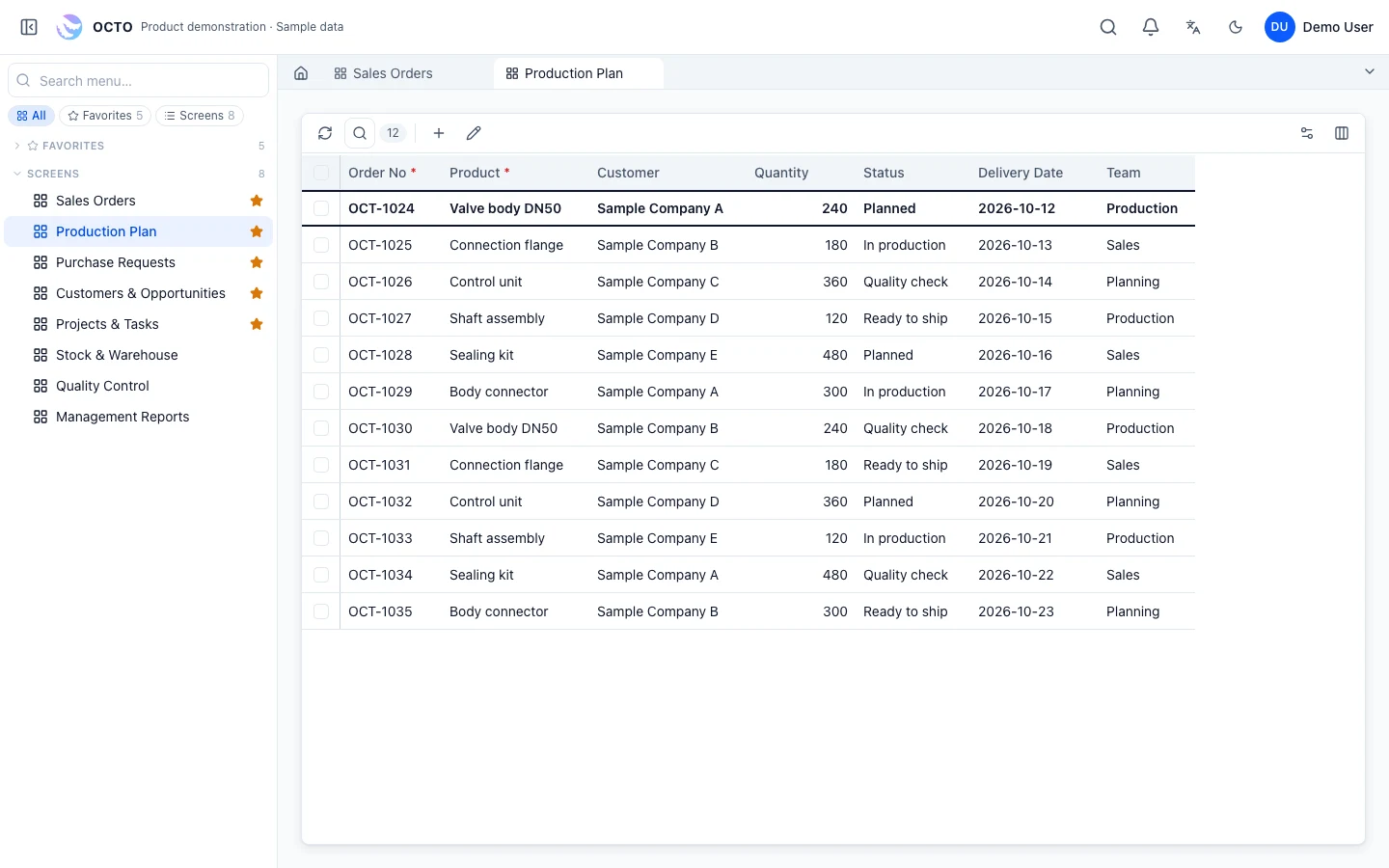This screenshot has height=868, width=1389.
Task: Unfavorite Customers & Opportunities star
Action: coord(257,293)
